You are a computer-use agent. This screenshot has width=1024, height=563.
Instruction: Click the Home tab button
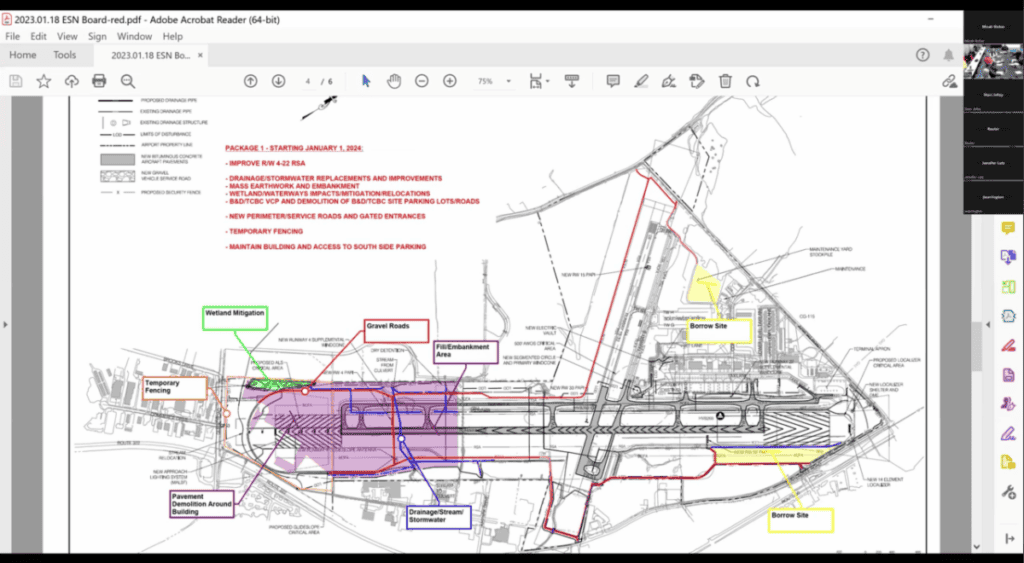(x=23, y=55)
